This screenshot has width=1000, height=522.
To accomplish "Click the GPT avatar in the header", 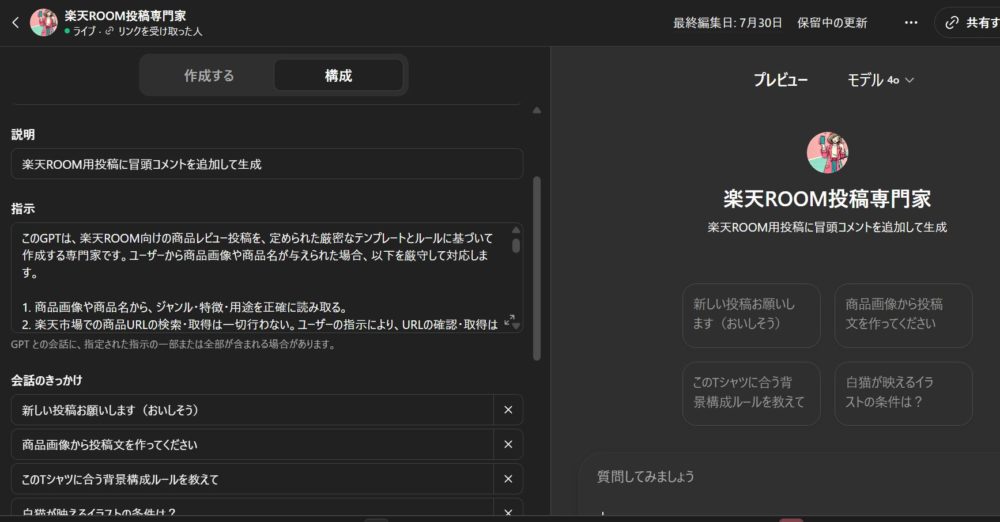I will tap(44, 23).
